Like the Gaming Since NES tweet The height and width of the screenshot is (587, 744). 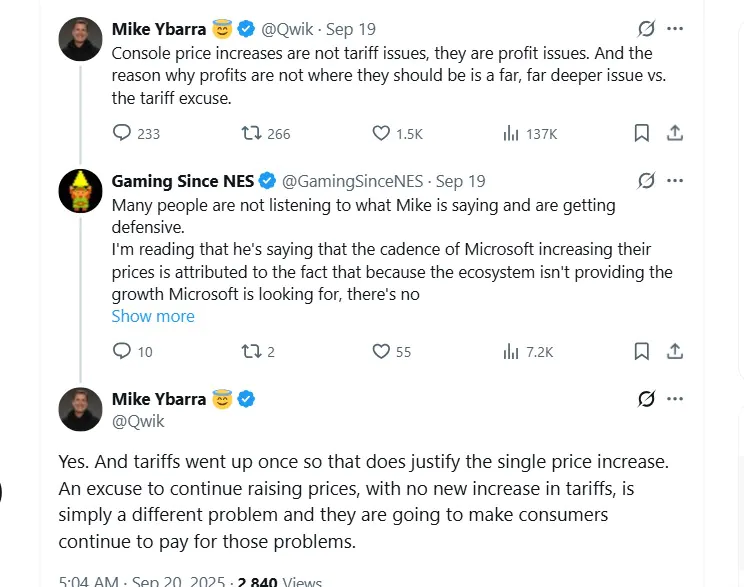click(381, 351)
